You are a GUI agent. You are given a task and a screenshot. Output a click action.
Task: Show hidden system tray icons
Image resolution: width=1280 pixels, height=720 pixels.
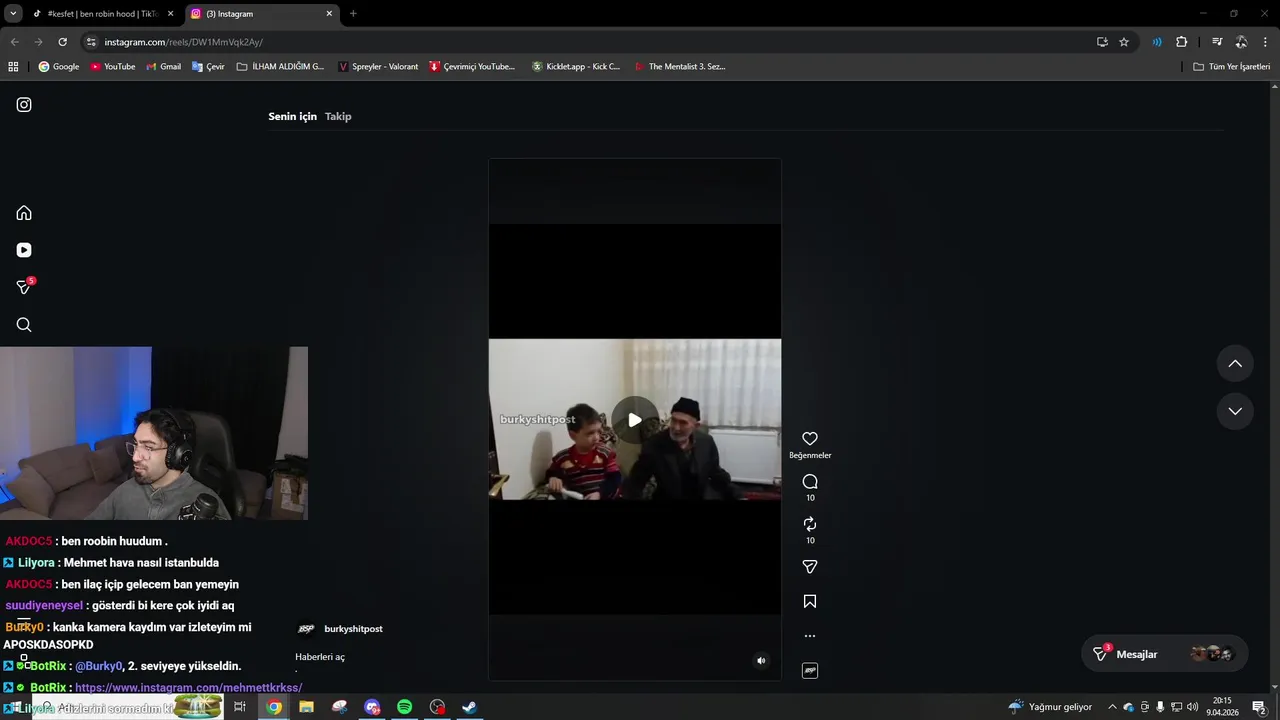point(1112,707)
